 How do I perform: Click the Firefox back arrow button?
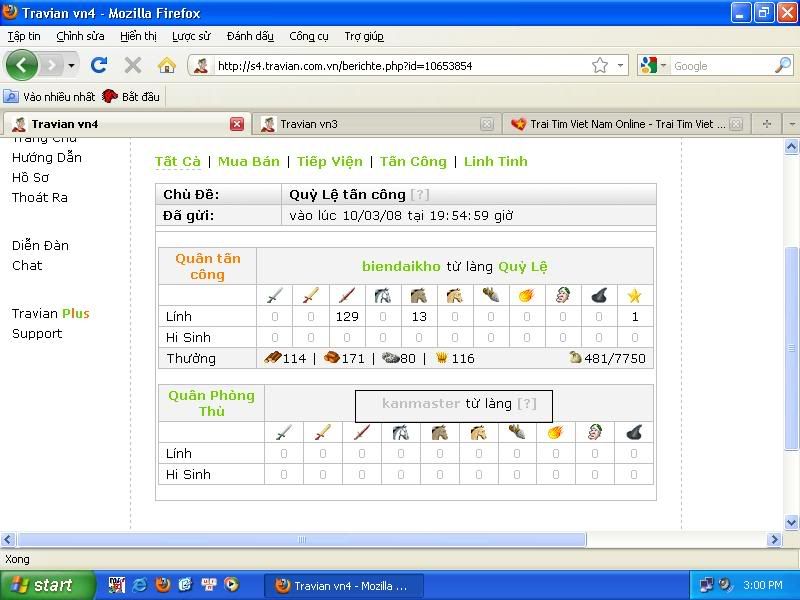click(x=21, y=65)
